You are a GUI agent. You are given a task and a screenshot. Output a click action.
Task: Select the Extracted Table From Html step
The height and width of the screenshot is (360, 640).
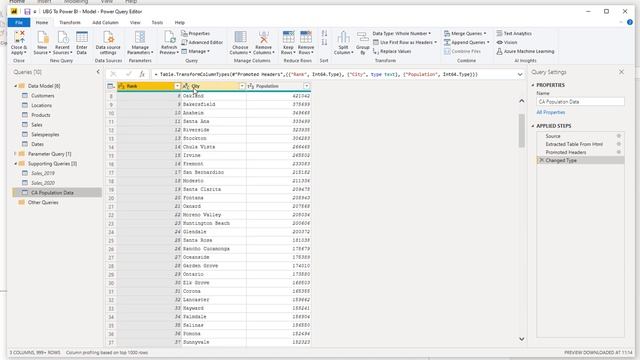(574, 144)
